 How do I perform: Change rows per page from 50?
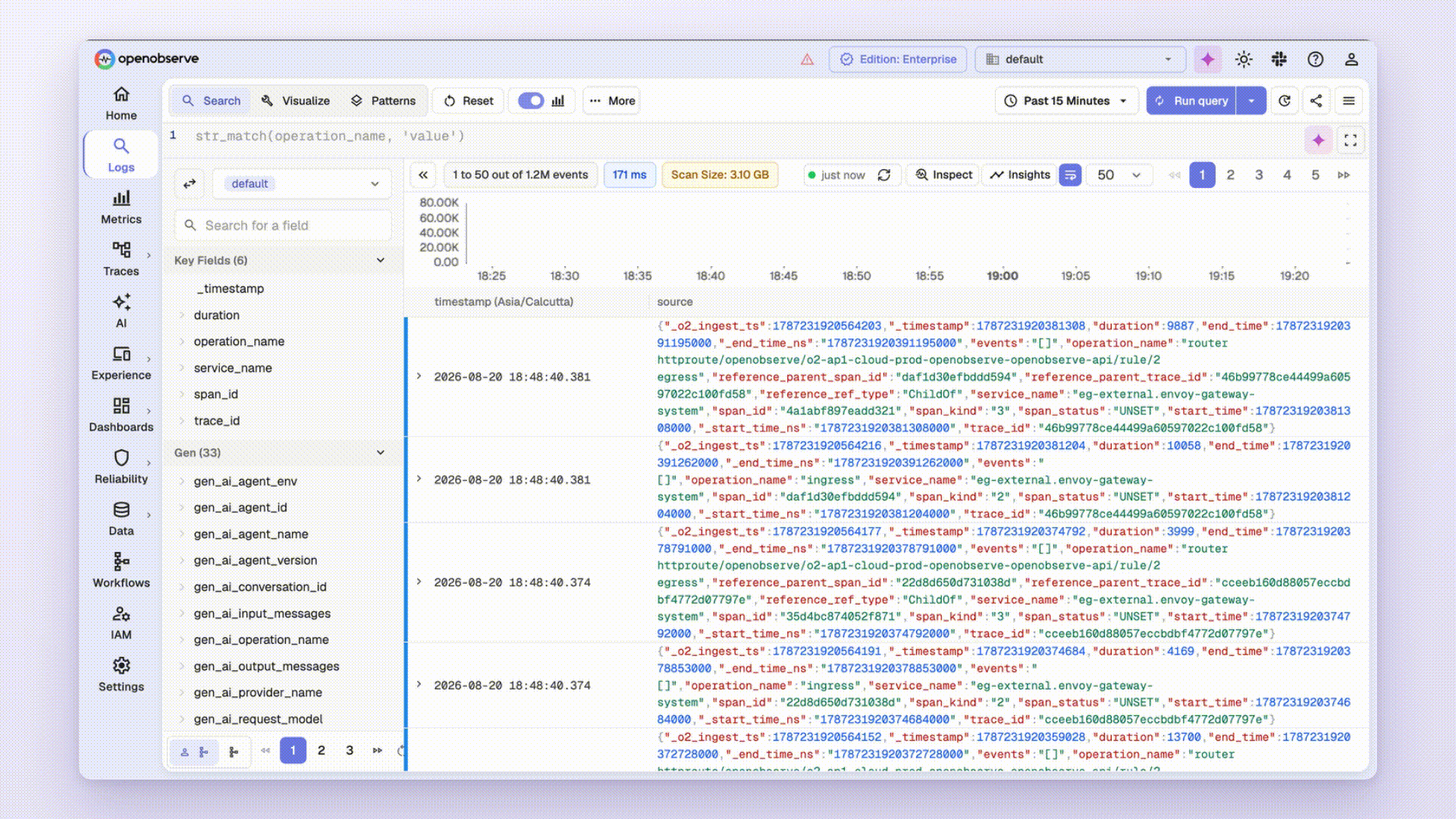(x=1119, y=175)
